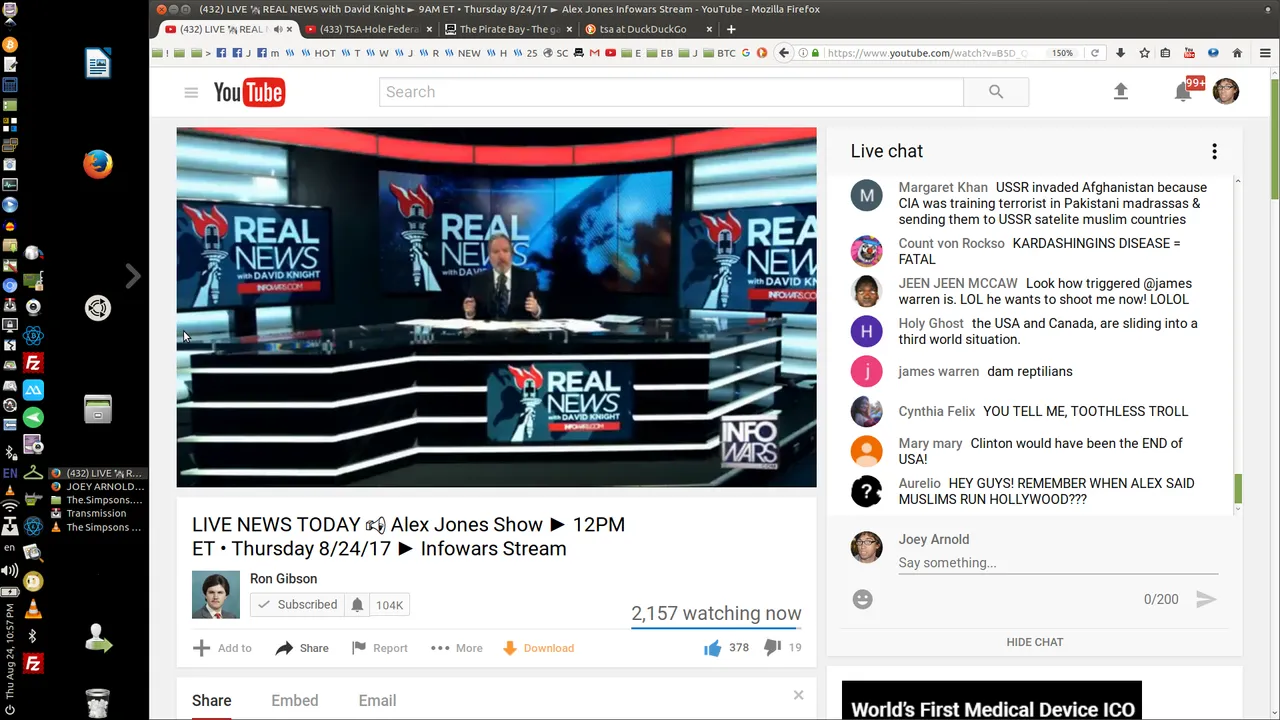Open the Bitcoin icon atop the dock
The height and width of the screenshot is (720, 1280).
(10, 45)
